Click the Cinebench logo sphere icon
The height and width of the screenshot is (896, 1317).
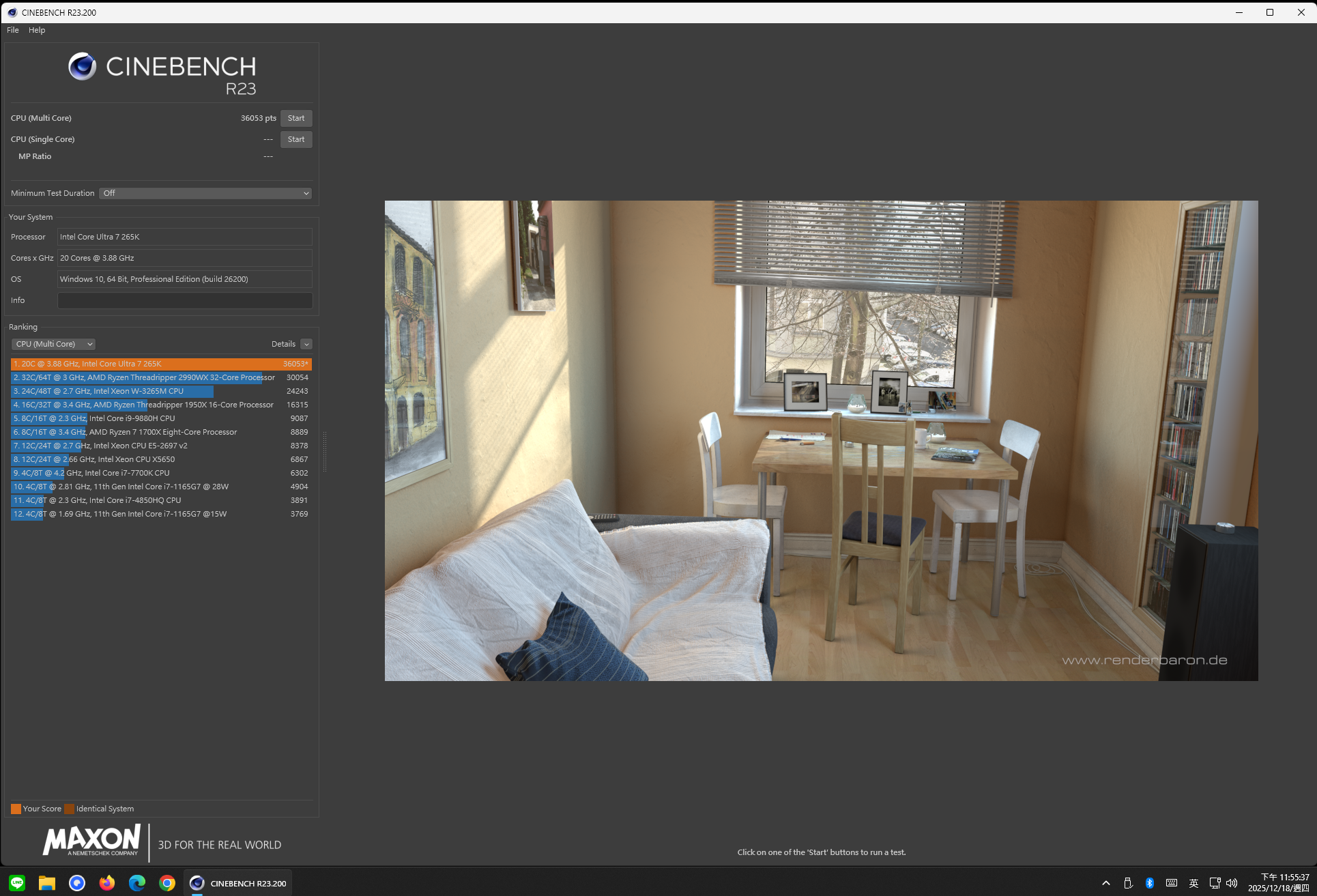tap(83, 67)
